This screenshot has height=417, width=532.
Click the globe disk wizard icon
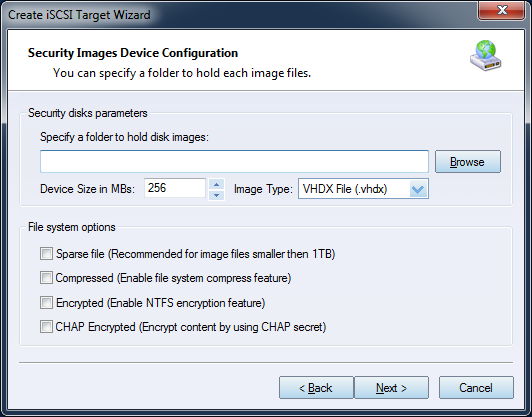(x=486, y=56)
